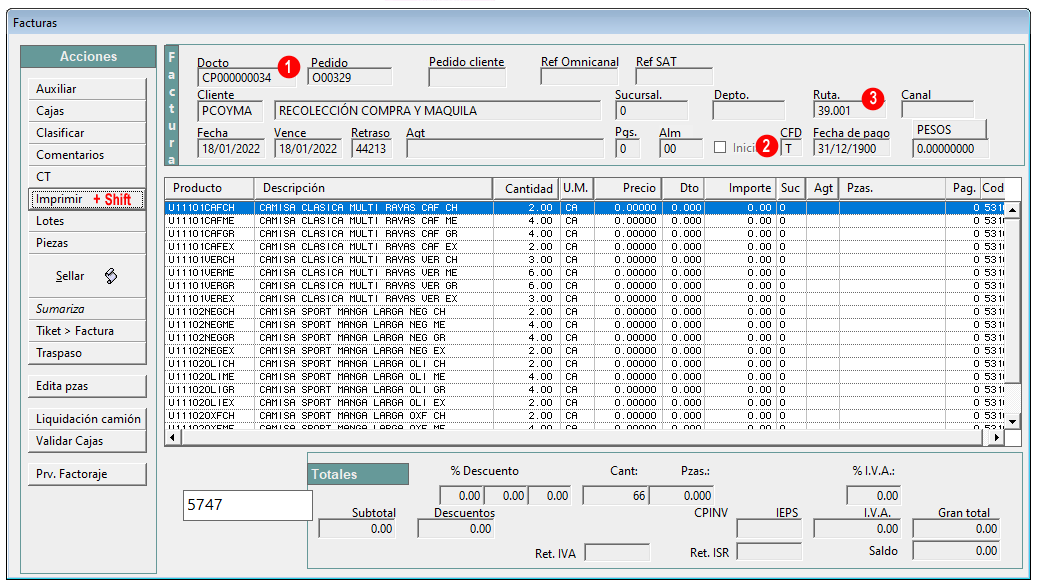Click the Liquidación camión button
This screenshot has height=586, width=1038.
coord(87,419)
